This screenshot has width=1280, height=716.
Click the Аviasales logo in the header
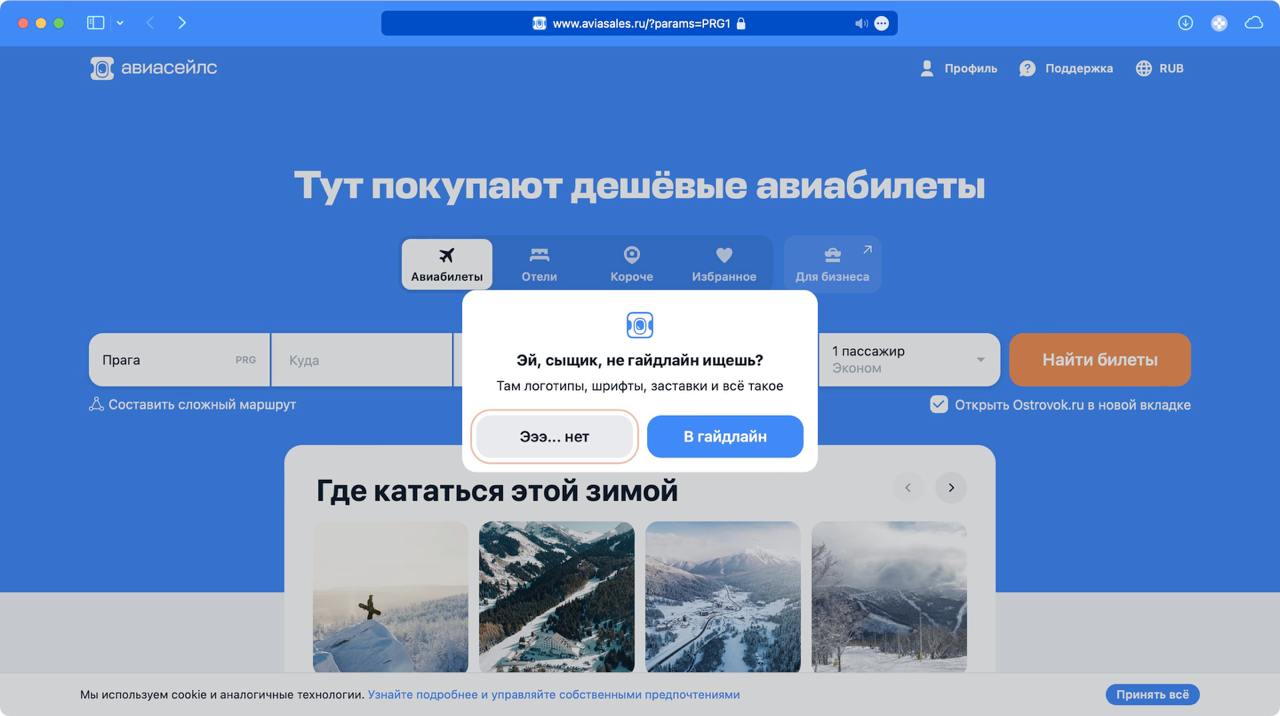[152, 67]
